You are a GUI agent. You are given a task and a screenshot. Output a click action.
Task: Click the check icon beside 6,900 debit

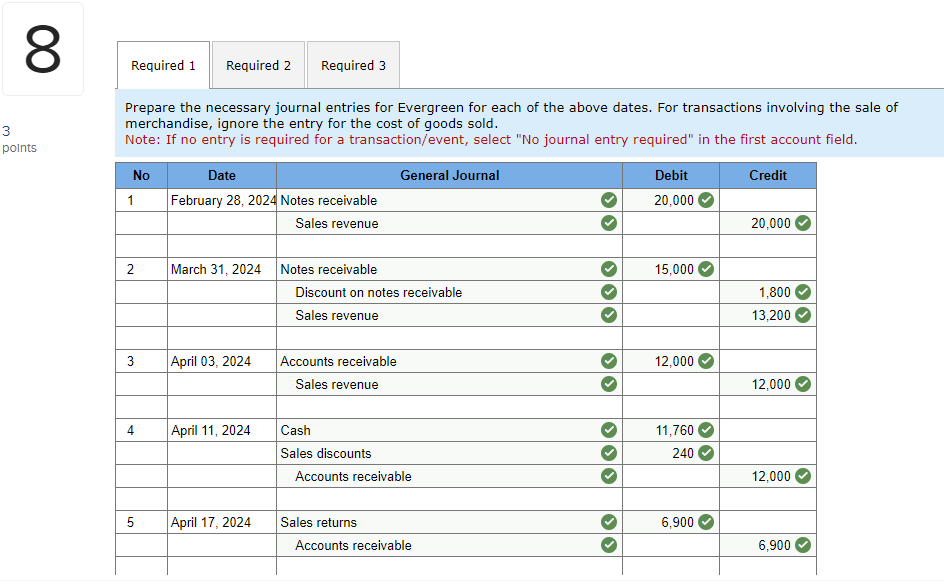point(706,522)
